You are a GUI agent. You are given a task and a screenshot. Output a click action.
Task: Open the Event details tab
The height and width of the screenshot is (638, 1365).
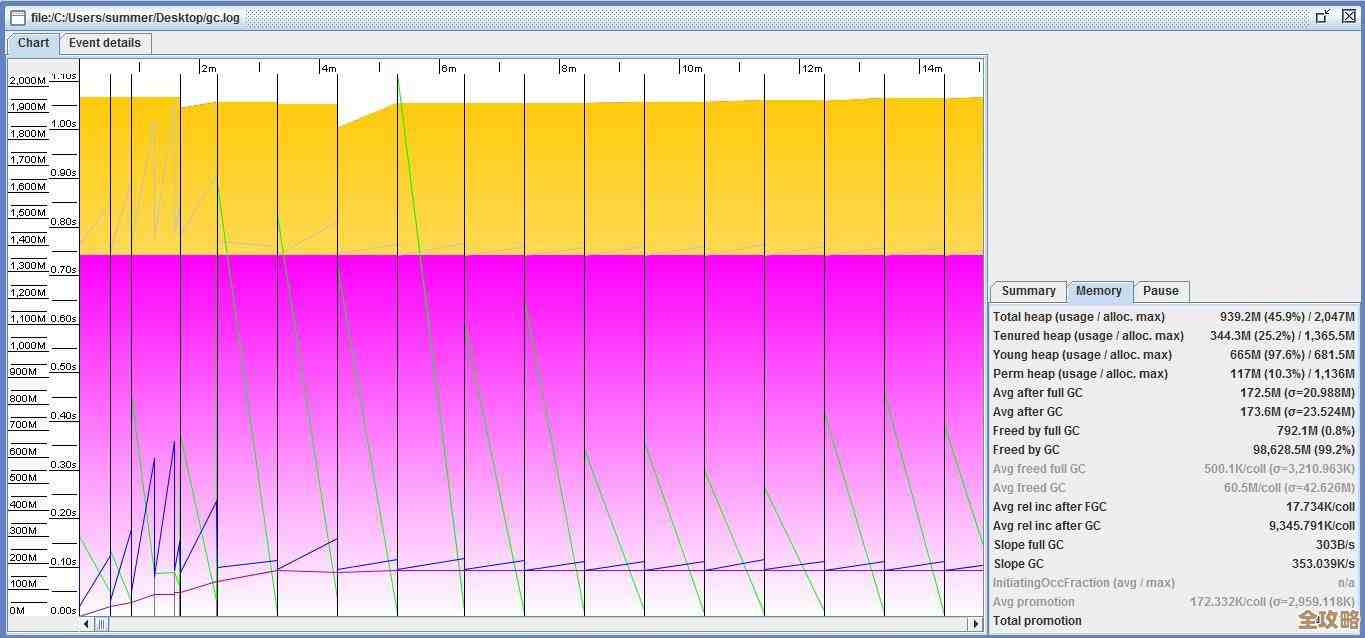pyautogui.click(x=105, y=43)
